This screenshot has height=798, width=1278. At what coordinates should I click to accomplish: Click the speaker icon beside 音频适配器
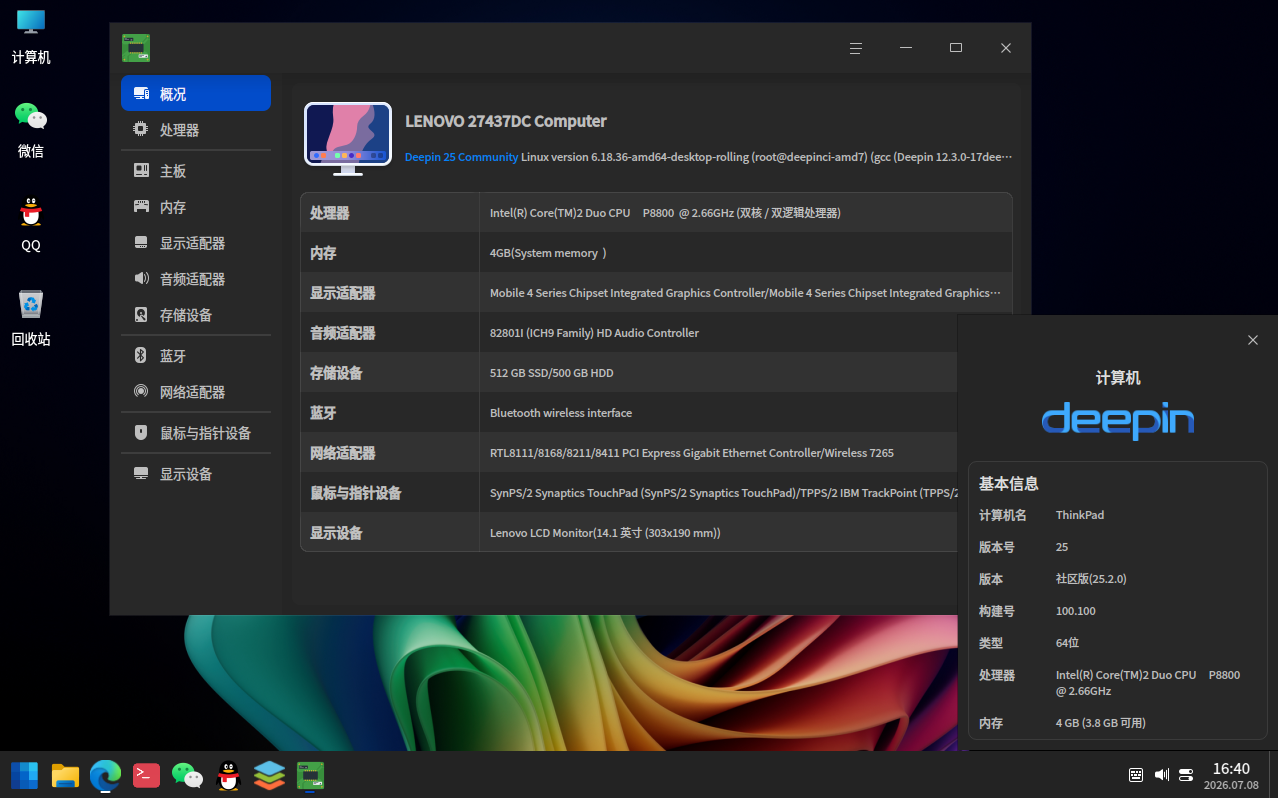pos(141,279)
